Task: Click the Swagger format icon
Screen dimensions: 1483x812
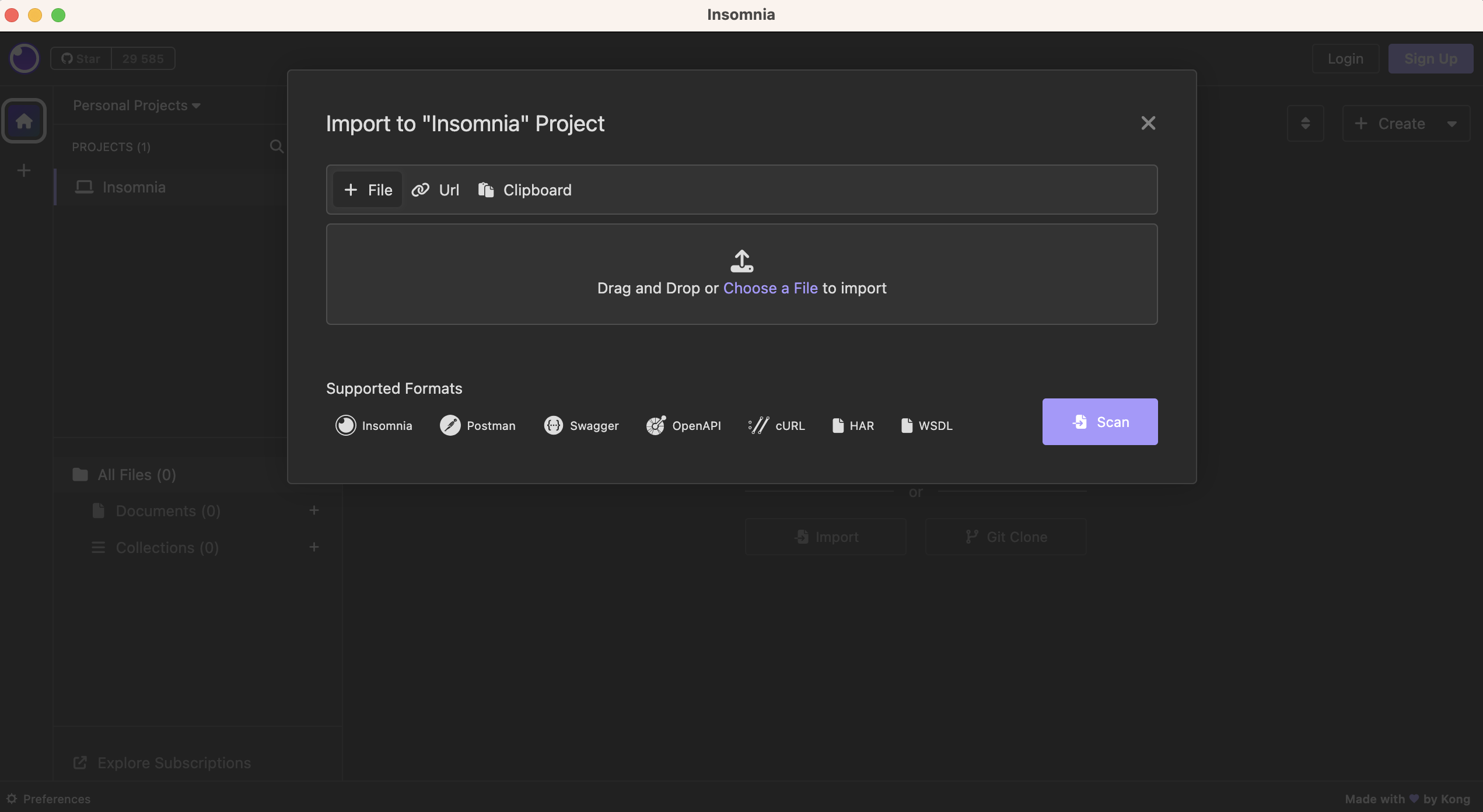Action: click(x=553, y=425)
